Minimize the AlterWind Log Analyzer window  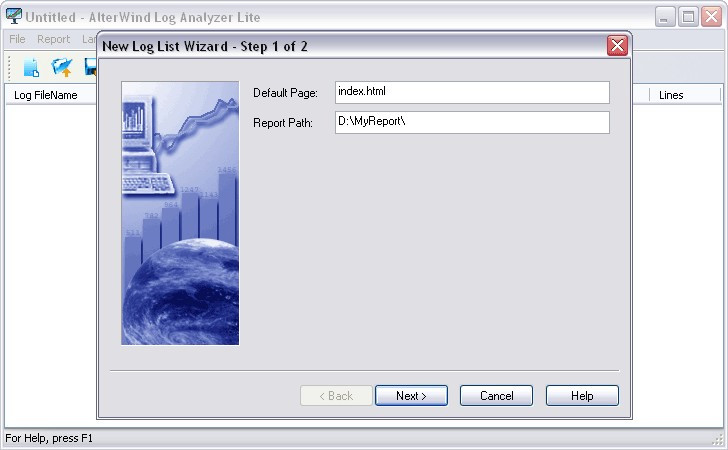pos(665,17)
